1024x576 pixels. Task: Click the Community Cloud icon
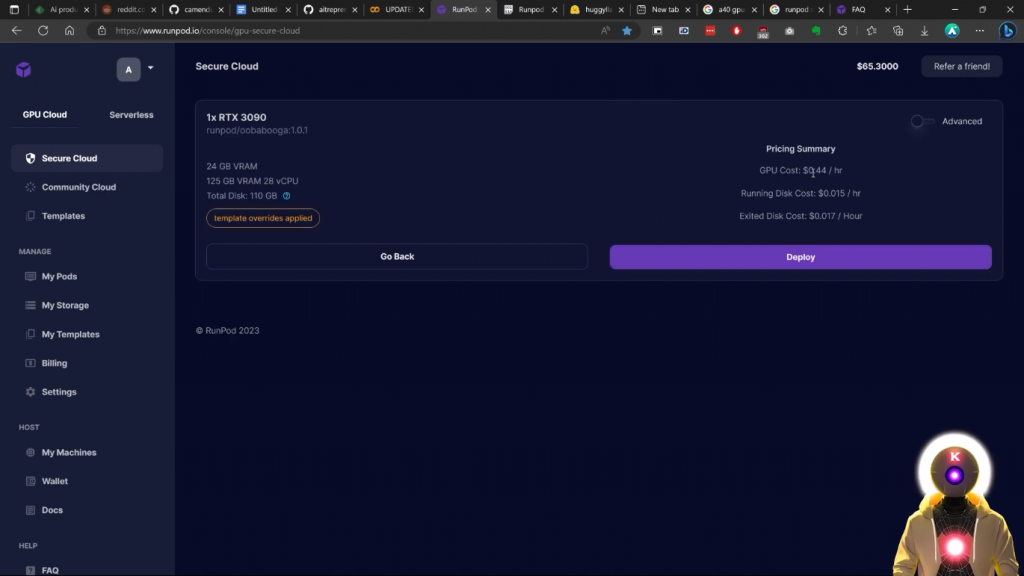point(30,187)
